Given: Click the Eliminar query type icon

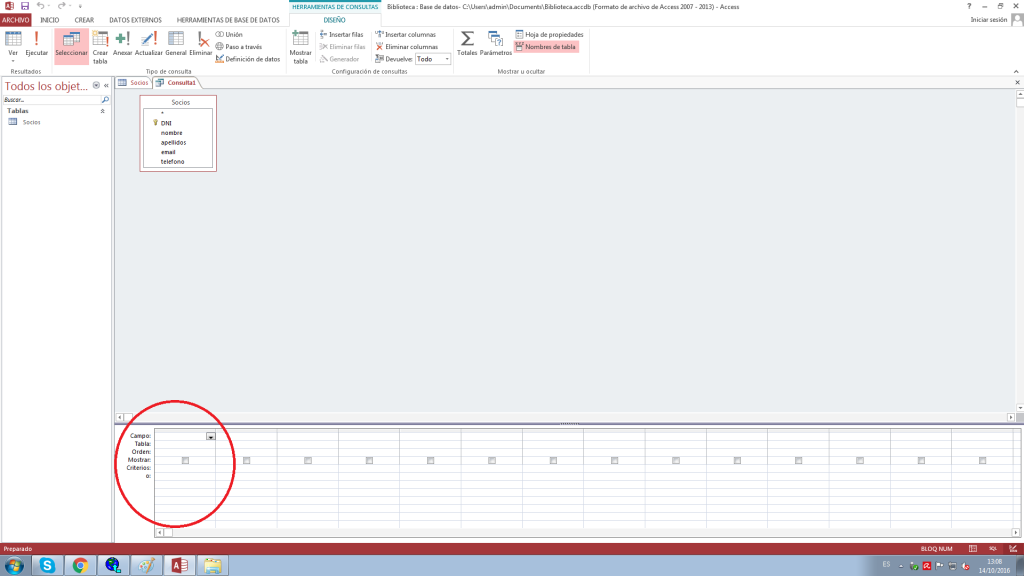Looking at the screenshot, I should pos(201,44).
